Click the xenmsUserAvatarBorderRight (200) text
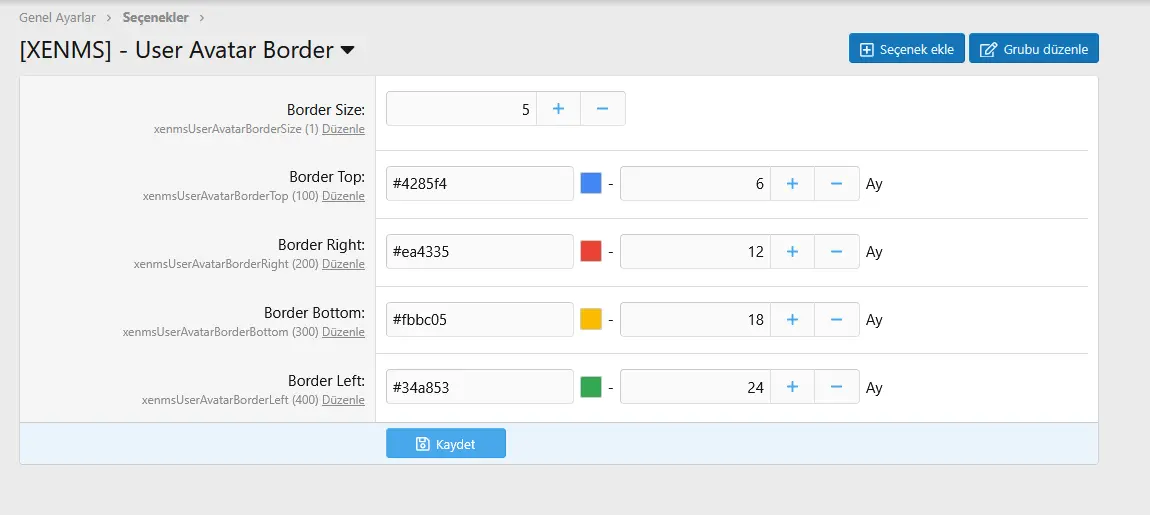1150x515 pixels. coord(226,264)
